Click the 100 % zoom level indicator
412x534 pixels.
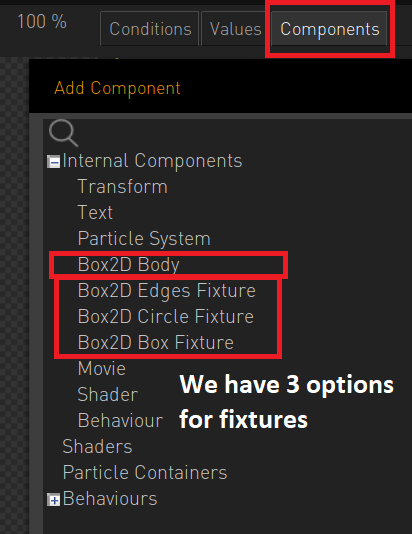click(42, 22)
